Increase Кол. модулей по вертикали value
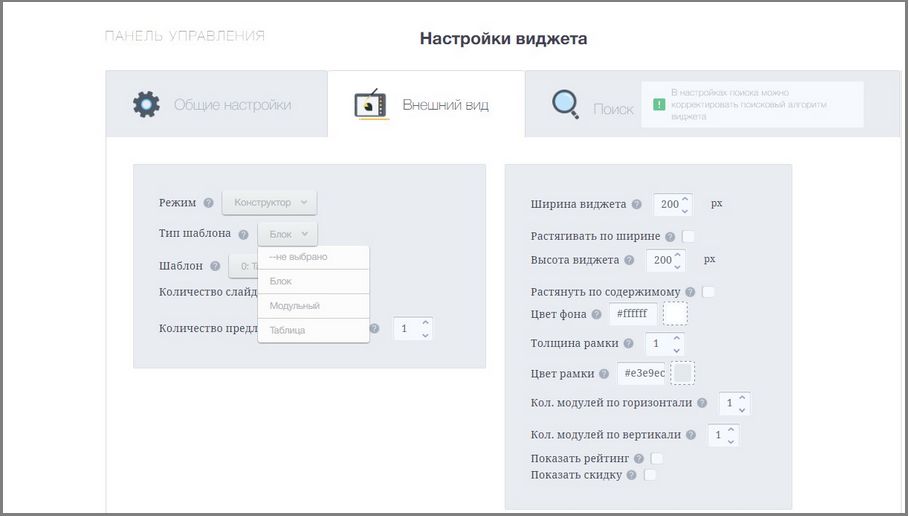Screen dimensions: 909x516 click(x=731, y=430)
